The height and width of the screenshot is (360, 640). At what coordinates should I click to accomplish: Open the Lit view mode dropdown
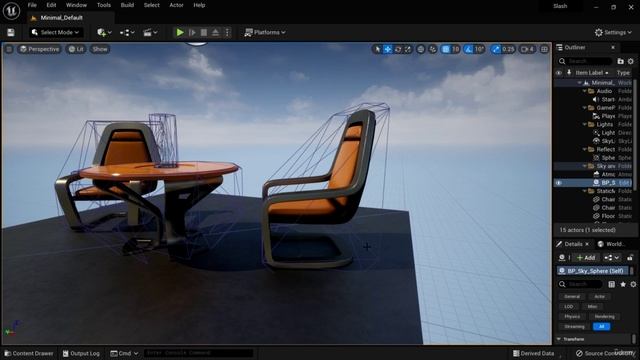click(76, 49)
